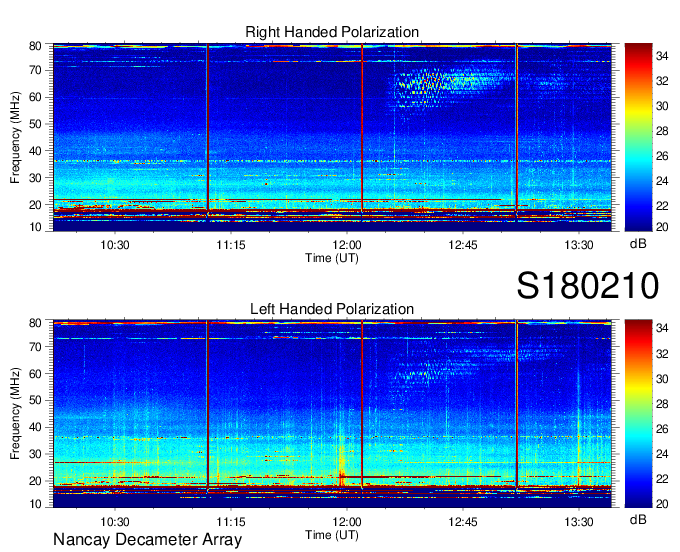Click the 12:45 time tick of right-handed plot
The width and height of the screenshot is (680, 552).
[x=463, y=245]
